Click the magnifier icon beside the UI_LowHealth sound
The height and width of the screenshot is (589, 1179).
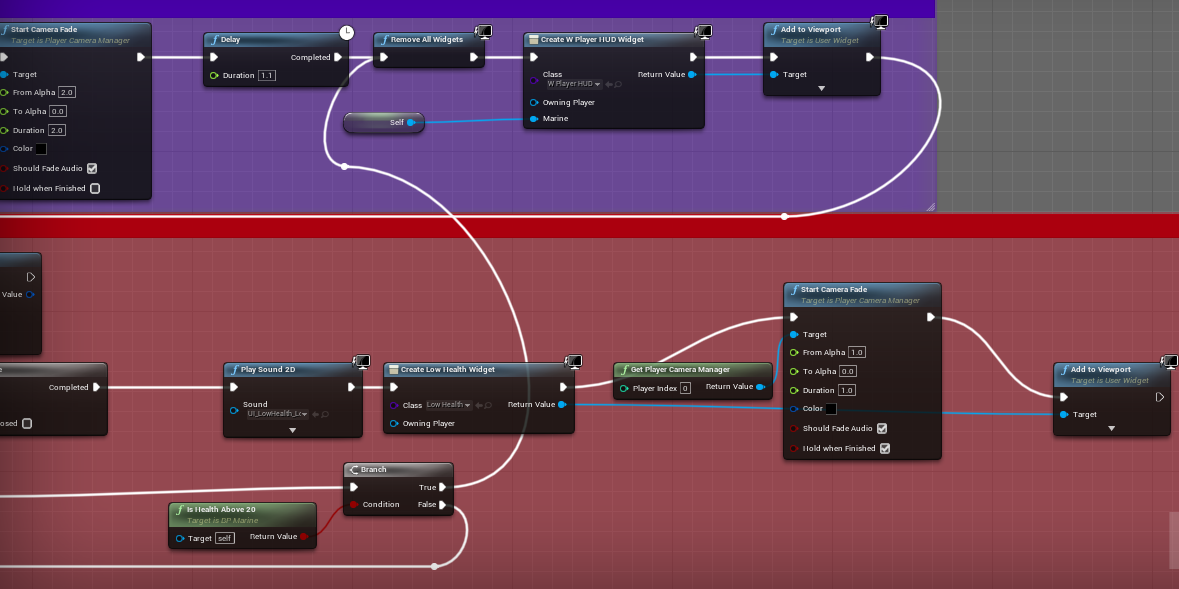(x=326, y=414)
